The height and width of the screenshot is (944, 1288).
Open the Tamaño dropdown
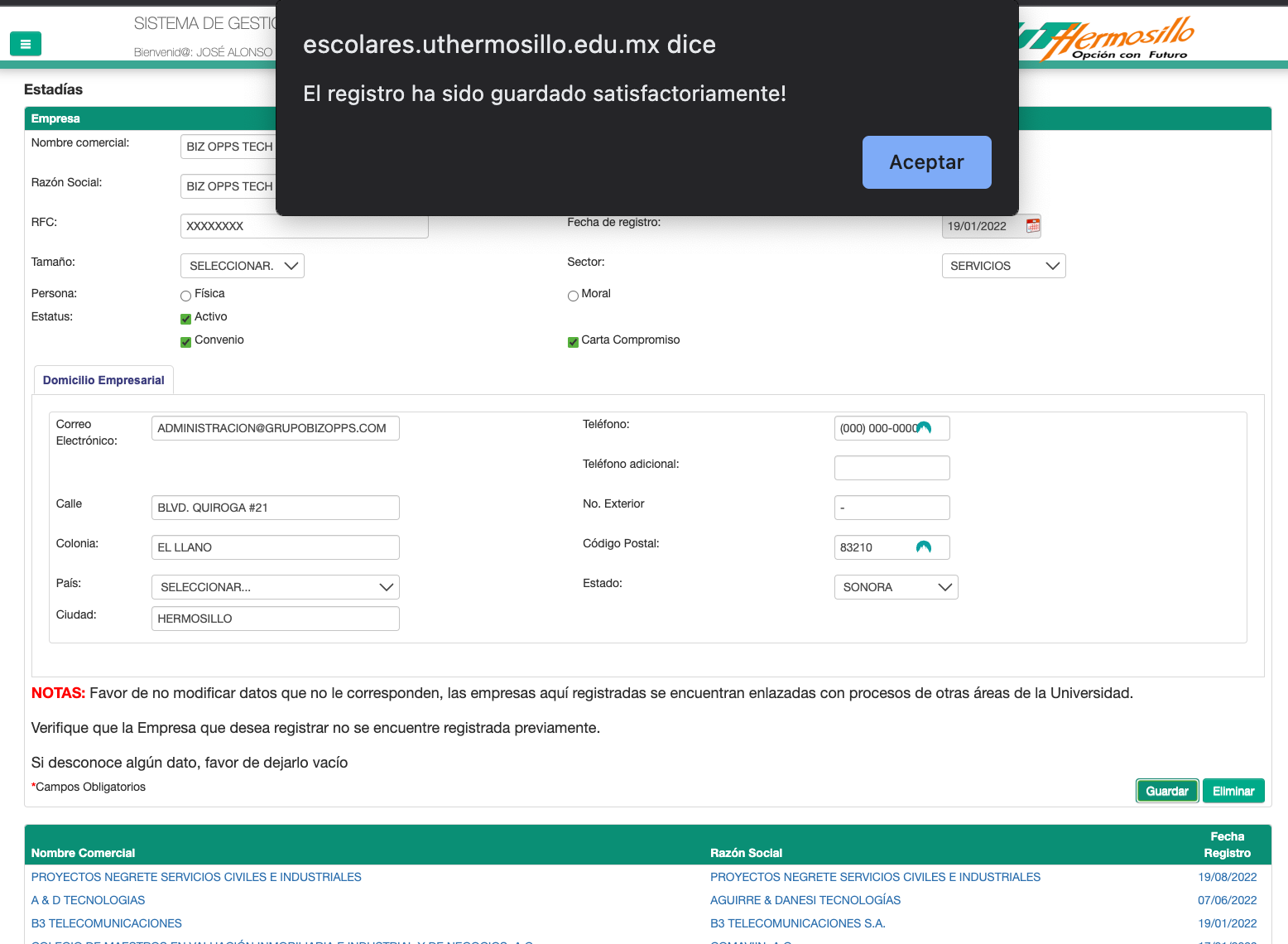[242, 266]
